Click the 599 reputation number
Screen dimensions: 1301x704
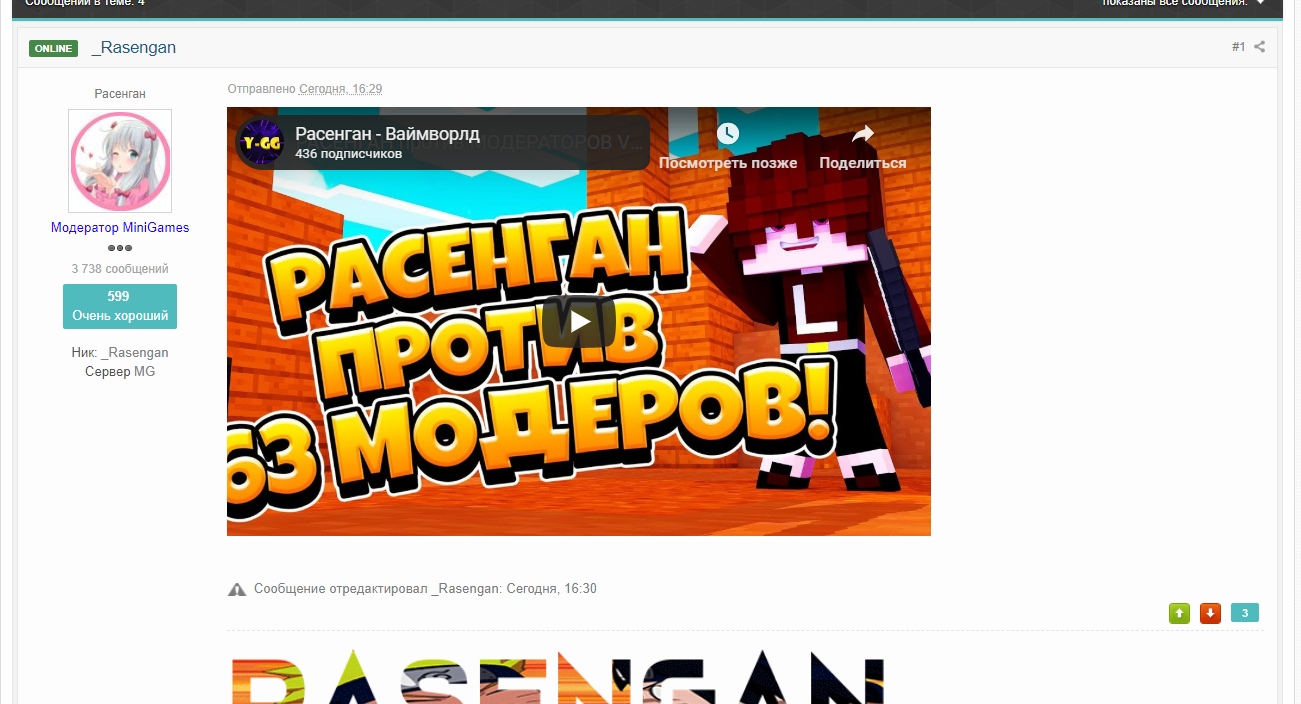point(119,297)
